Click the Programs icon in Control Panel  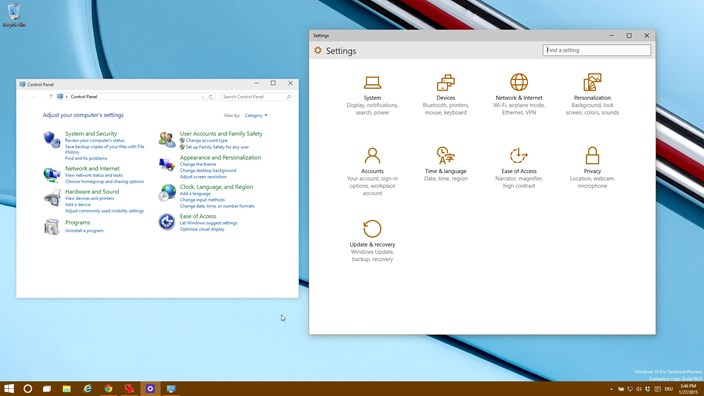coord(52,227)
